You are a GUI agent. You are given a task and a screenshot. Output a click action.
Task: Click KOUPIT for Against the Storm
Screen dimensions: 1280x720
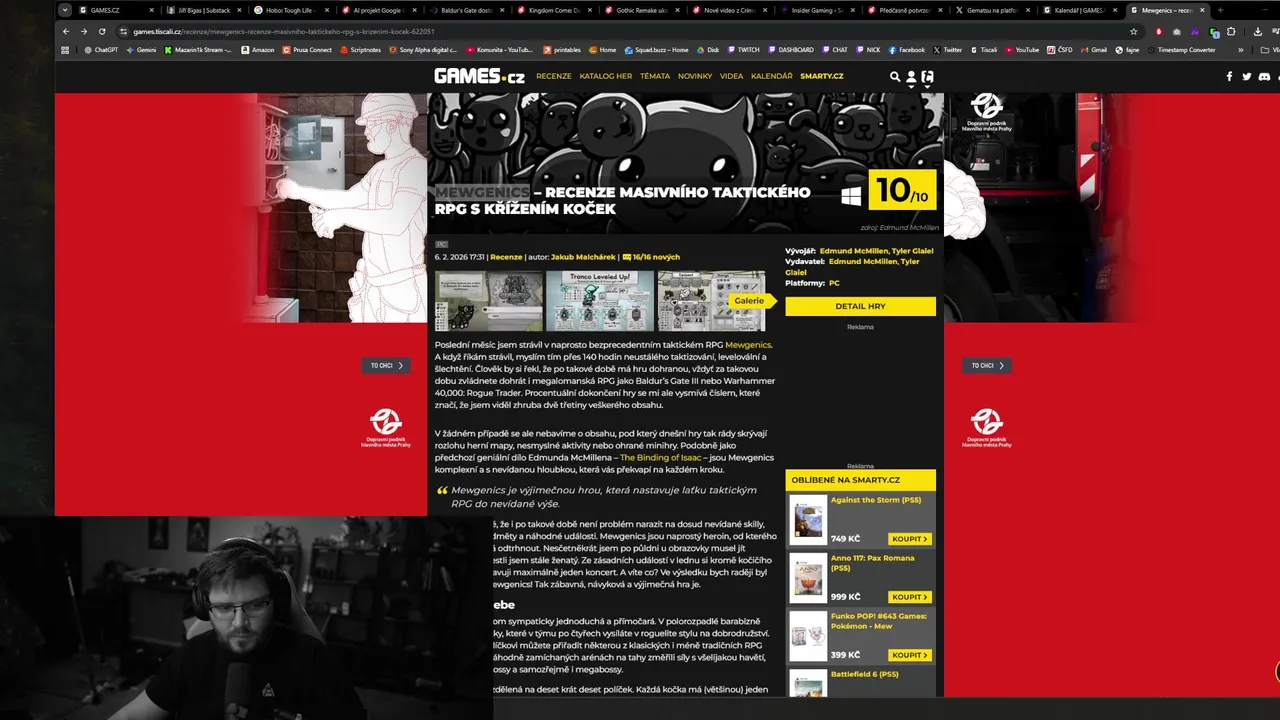(910, 539)
